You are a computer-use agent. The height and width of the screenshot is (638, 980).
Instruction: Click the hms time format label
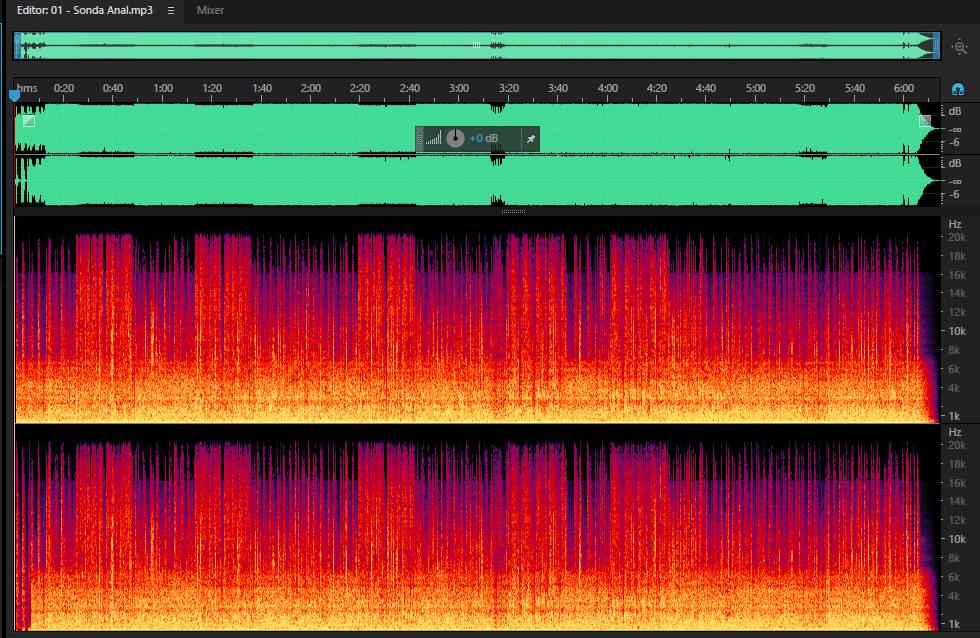pyautogui.click(x=27, y=88)
